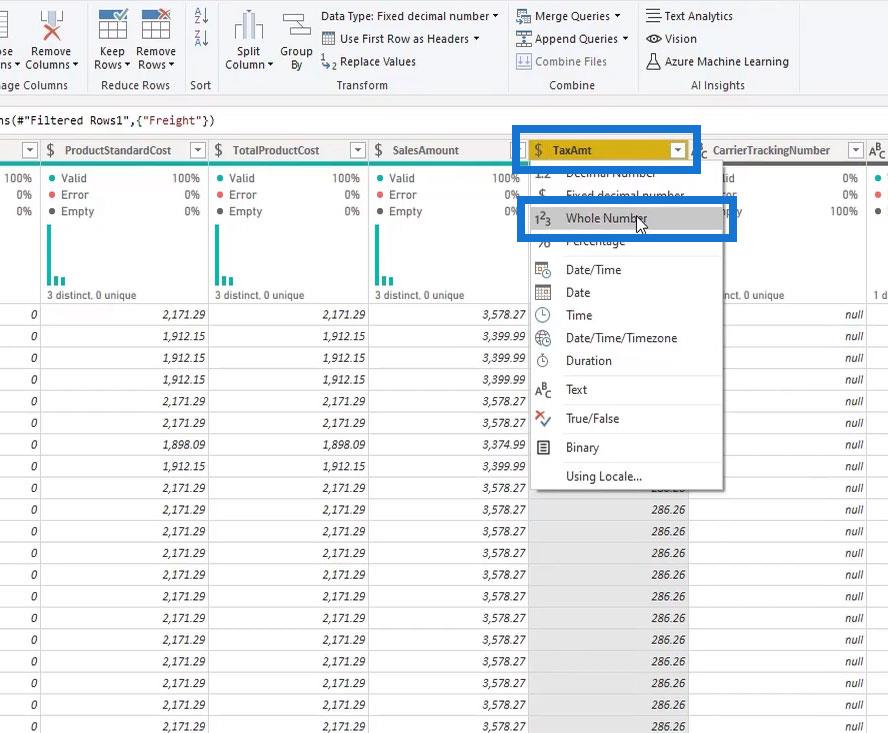Click the Merge Queries icon

(x=523, y=16)
